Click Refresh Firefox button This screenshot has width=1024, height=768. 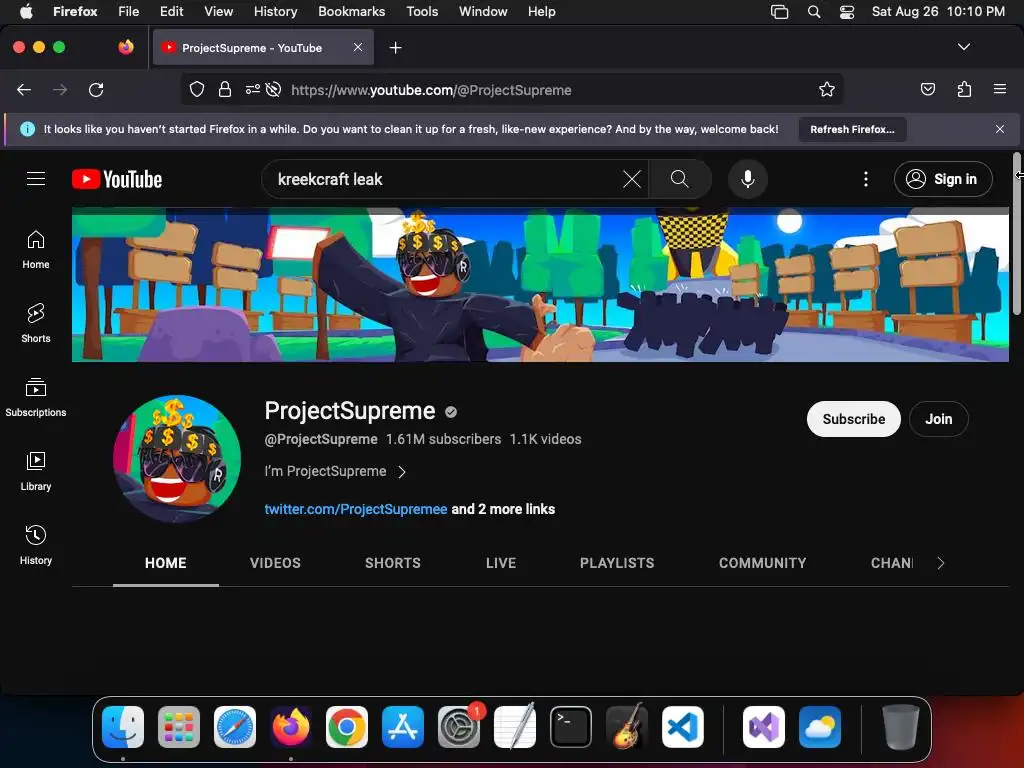pyautogui.click(x=852, y=129)
